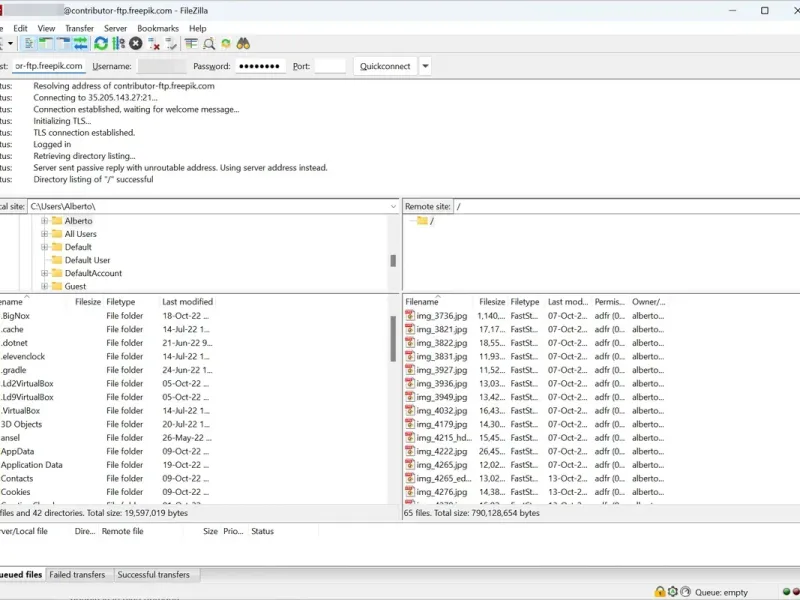This screenshot has height=600, width=800.
Task: Click the Default User folder icon
Action: pyautogui.click(x=57, y=260)
